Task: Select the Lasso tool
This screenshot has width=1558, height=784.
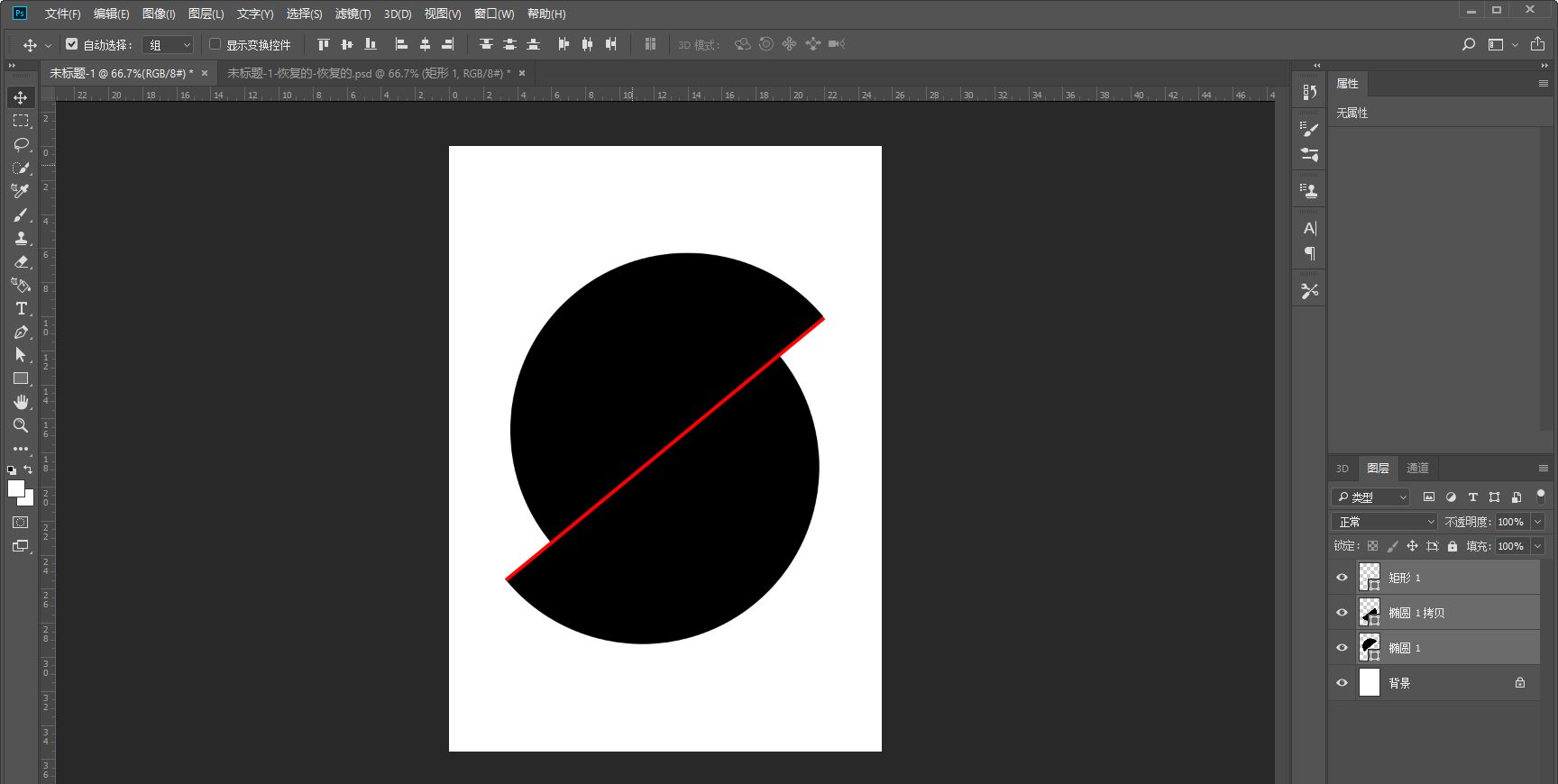Action: click(21, 144)
